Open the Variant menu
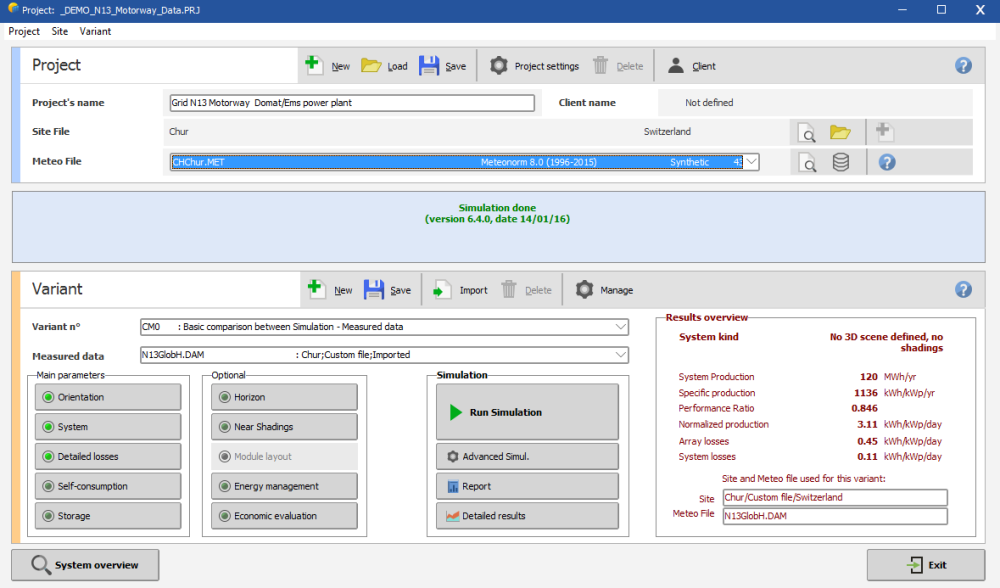Screen dimensions: 1000x588 click(96, 31)
